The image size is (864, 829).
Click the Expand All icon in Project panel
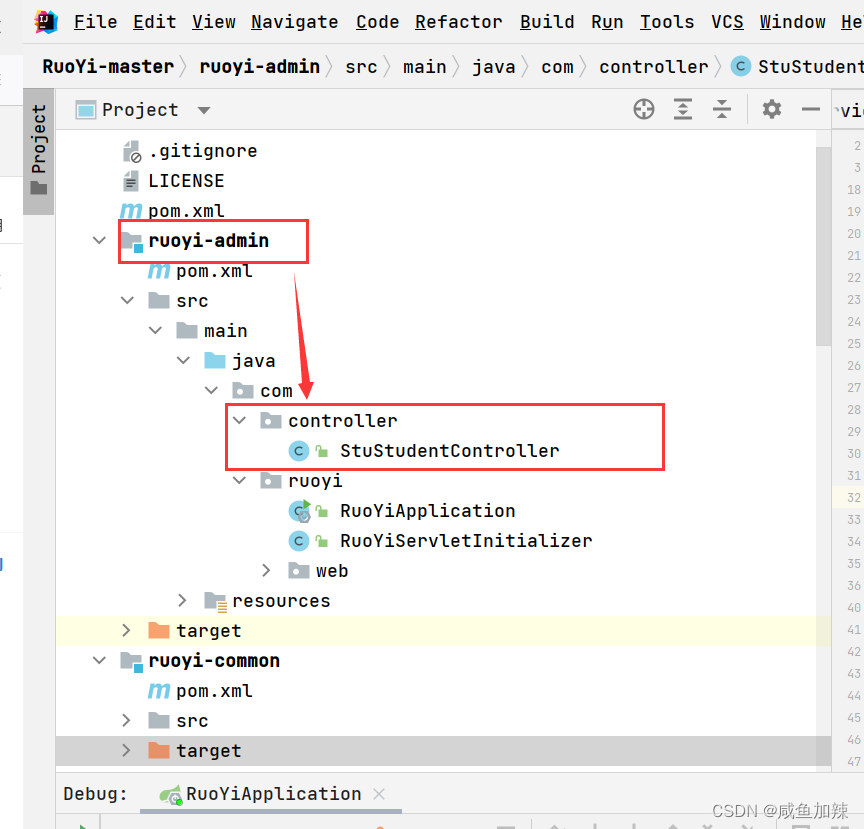click(x=683, y=109)
